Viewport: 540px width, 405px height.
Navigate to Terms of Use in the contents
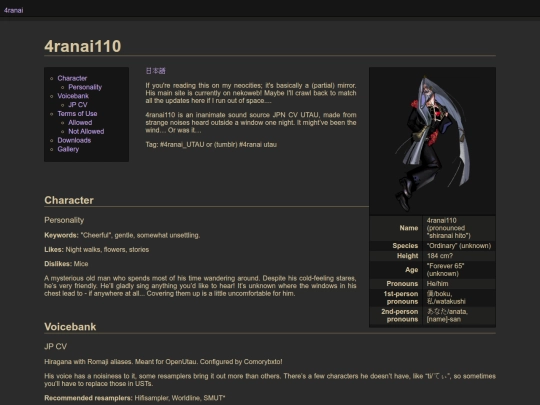[x=77, y=114]
